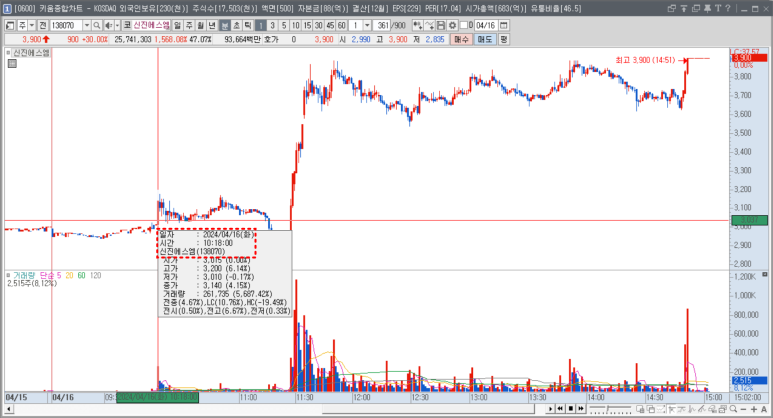773x418 pixels.
Task: Open the stock code 138070 dropdown
Action: coord(87,26)
